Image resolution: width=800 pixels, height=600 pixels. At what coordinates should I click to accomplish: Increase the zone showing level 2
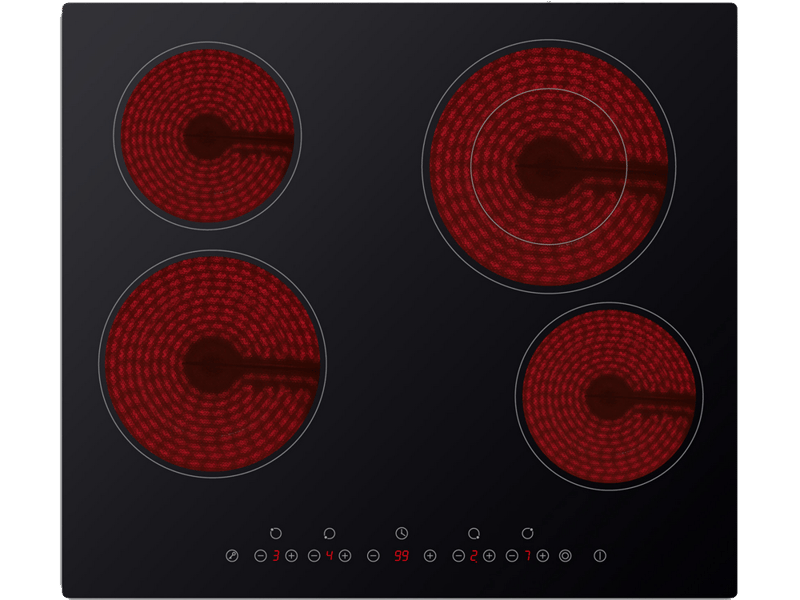pos(489,556)
